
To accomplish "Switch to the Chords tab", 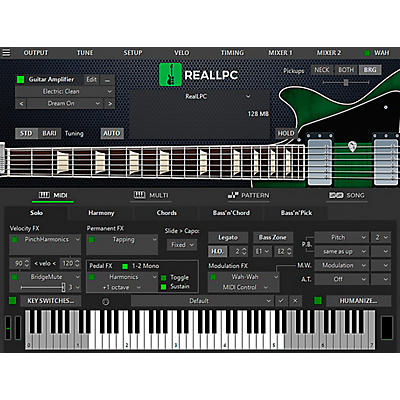I will pos(167,213).
